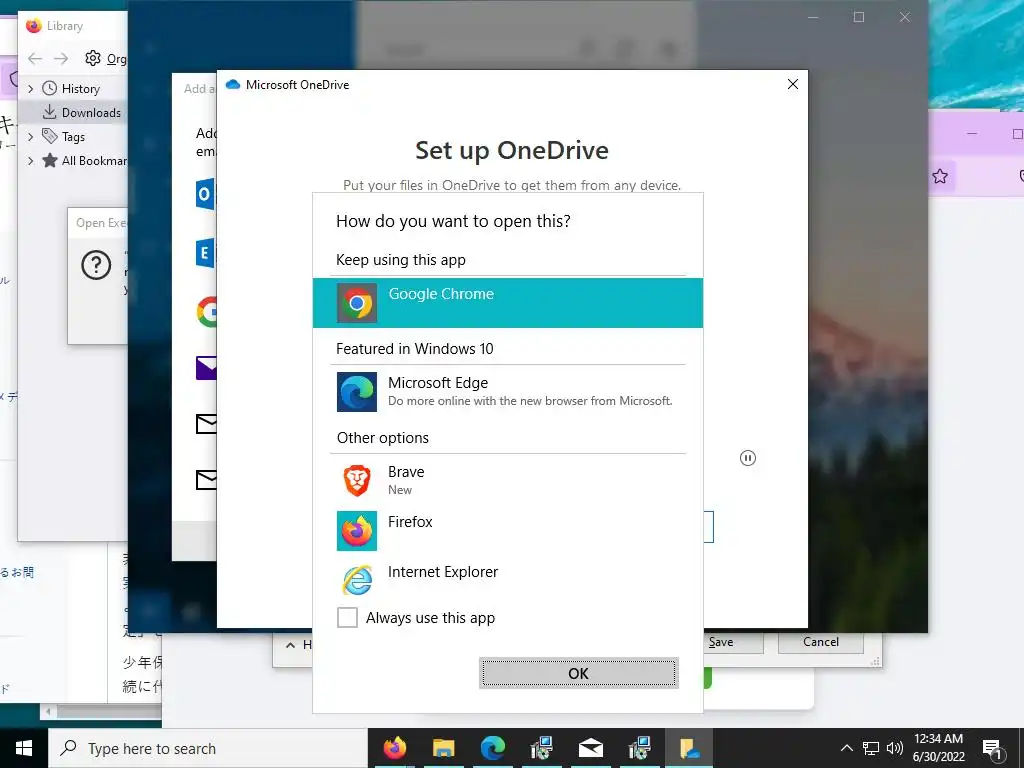Click the Yahoo mail icon in Add account
The width and height of the screenshot is (1024, 768).
click(206, 368)
